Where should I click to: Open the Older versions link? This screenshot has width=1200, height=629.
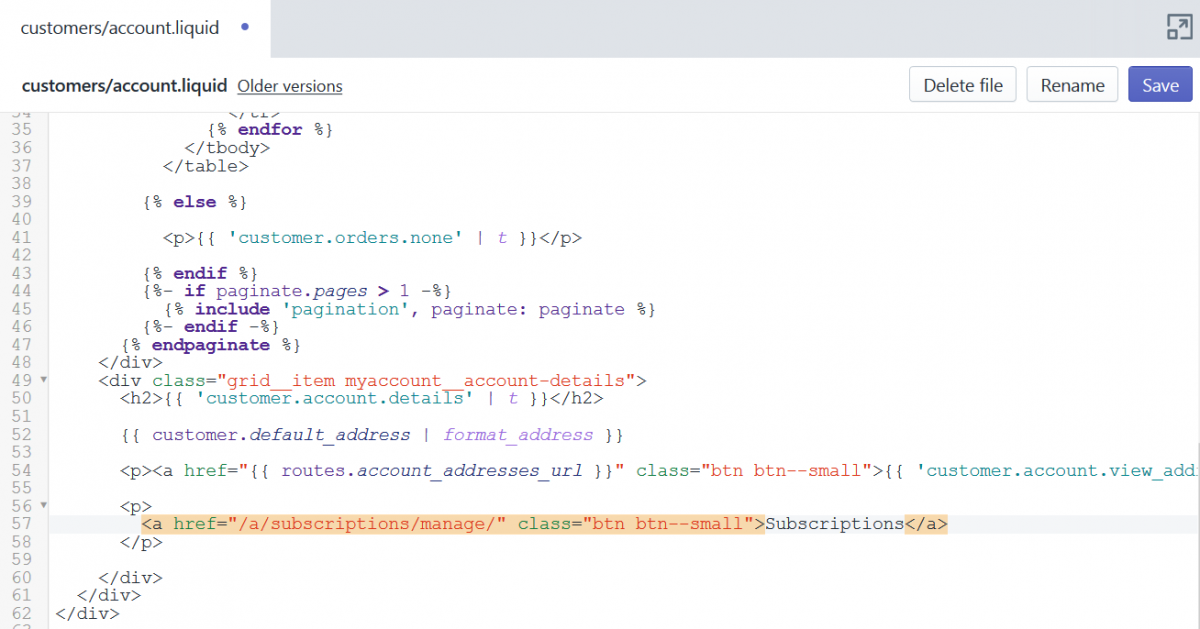point(290,86)
